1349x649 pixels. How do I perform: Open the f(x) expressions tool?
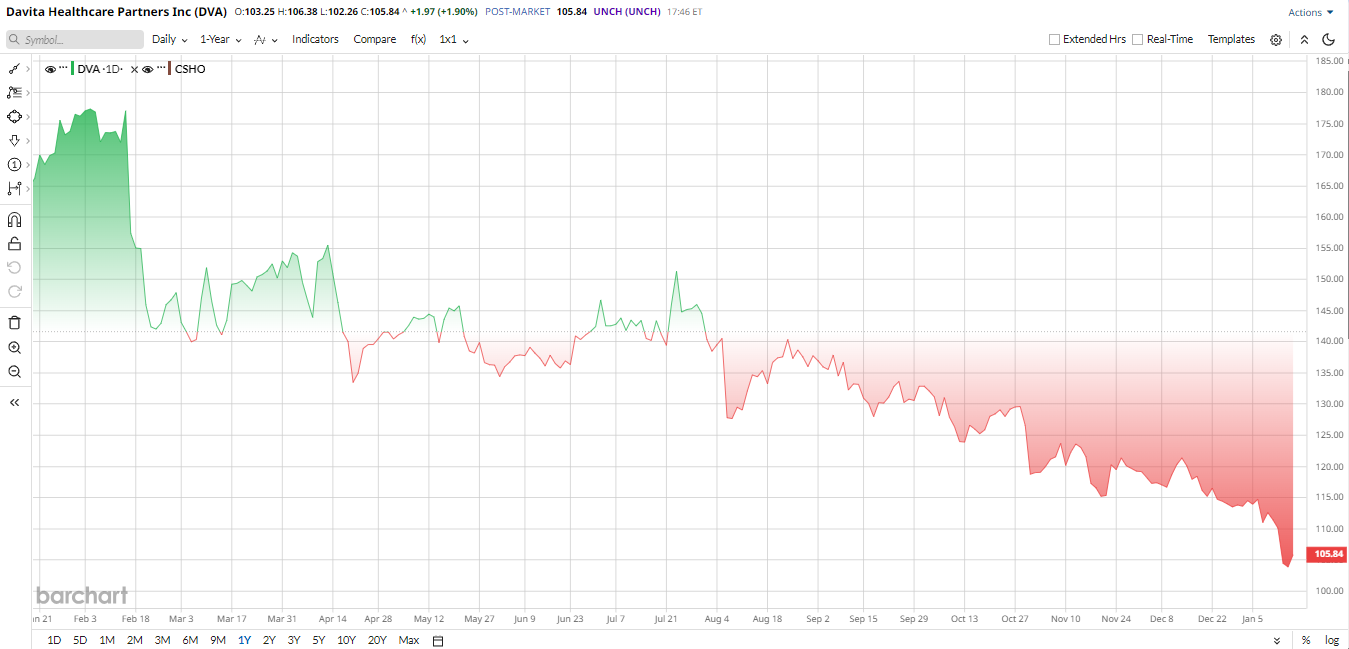(x=418, y=39)
